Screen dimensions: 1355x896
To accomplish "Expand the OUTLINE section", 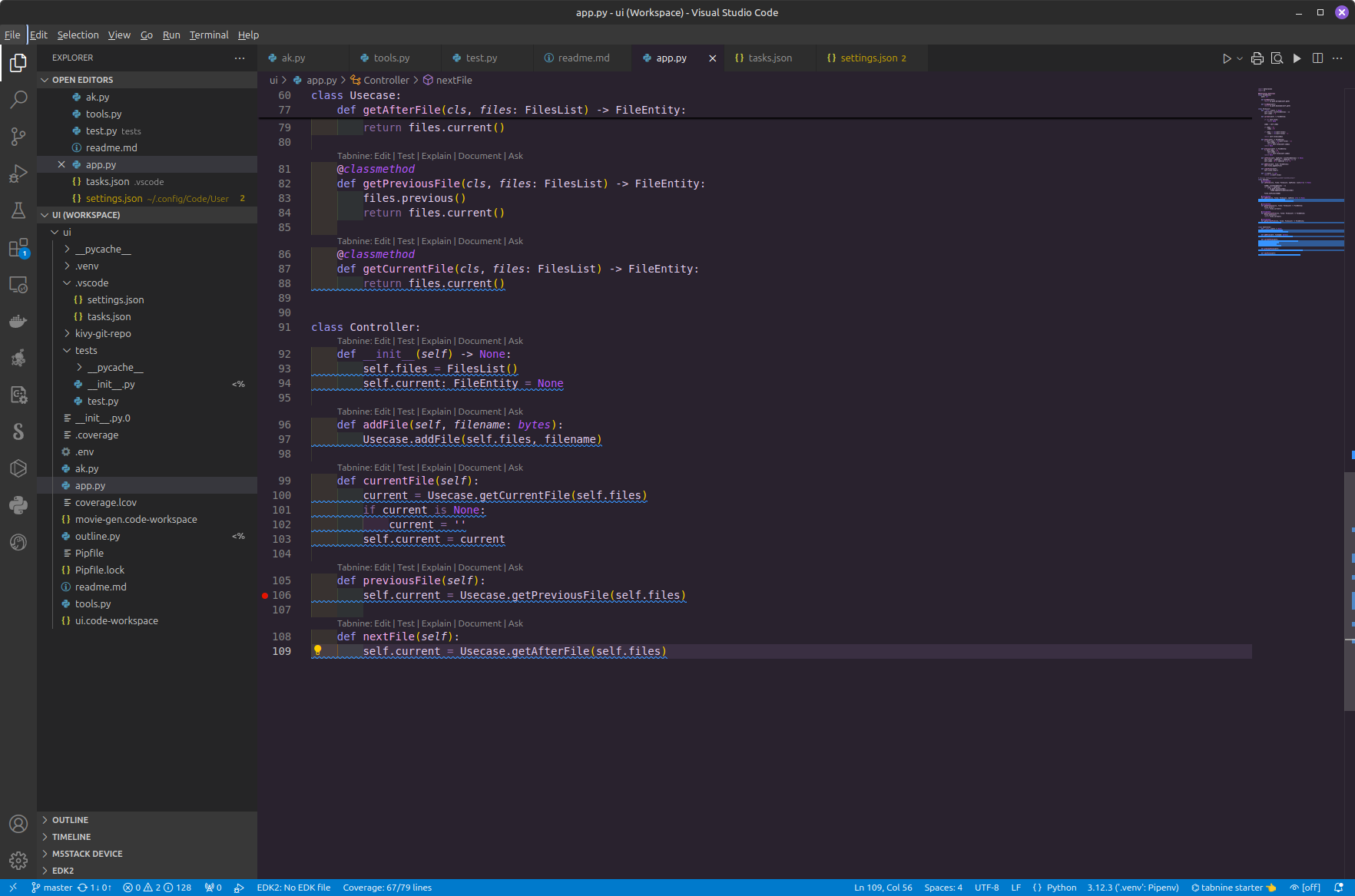I will click(x=71, y=819).
